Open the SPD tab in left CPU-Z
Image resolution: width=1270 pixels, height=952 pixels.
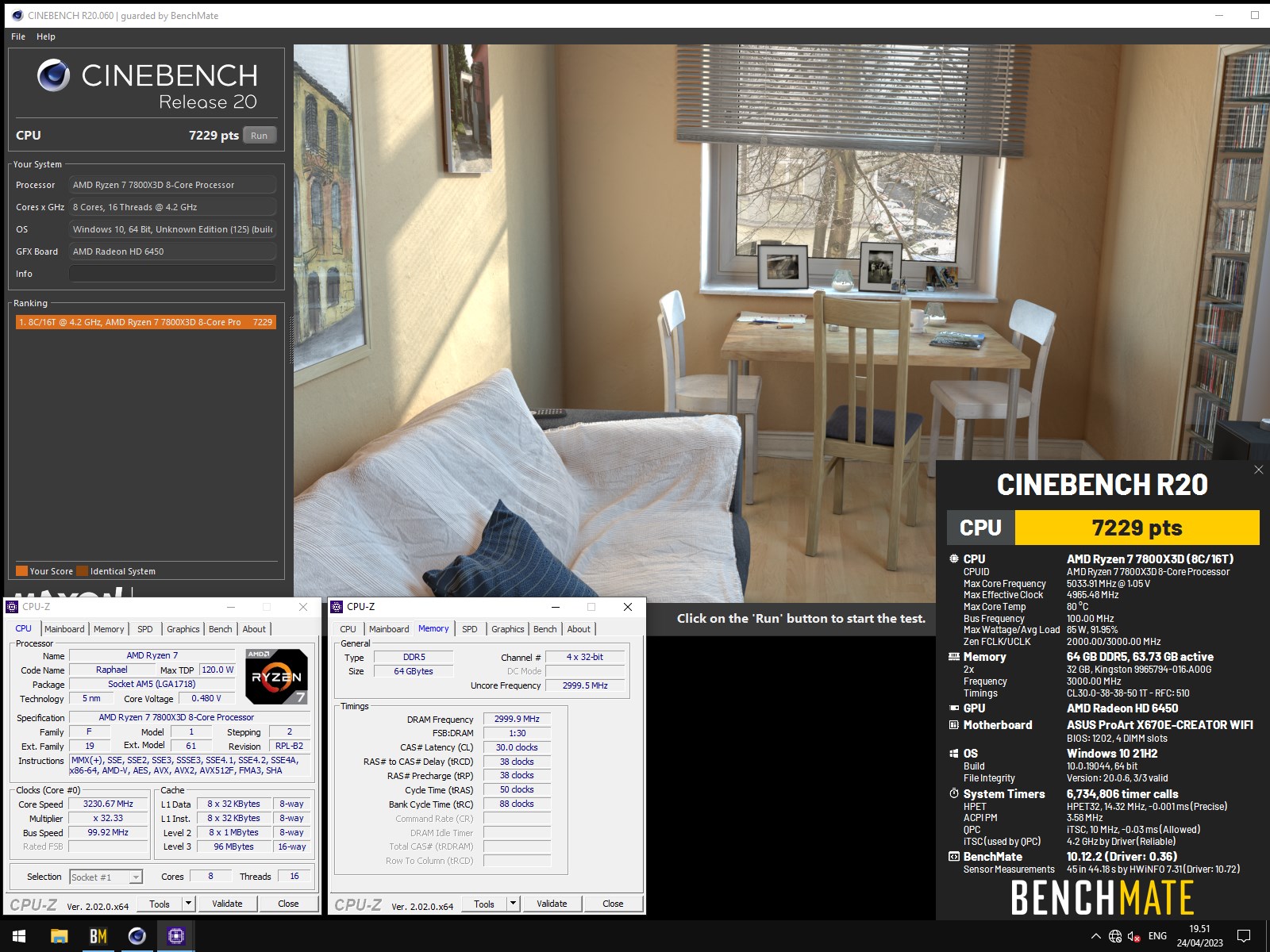pos(144,629)
